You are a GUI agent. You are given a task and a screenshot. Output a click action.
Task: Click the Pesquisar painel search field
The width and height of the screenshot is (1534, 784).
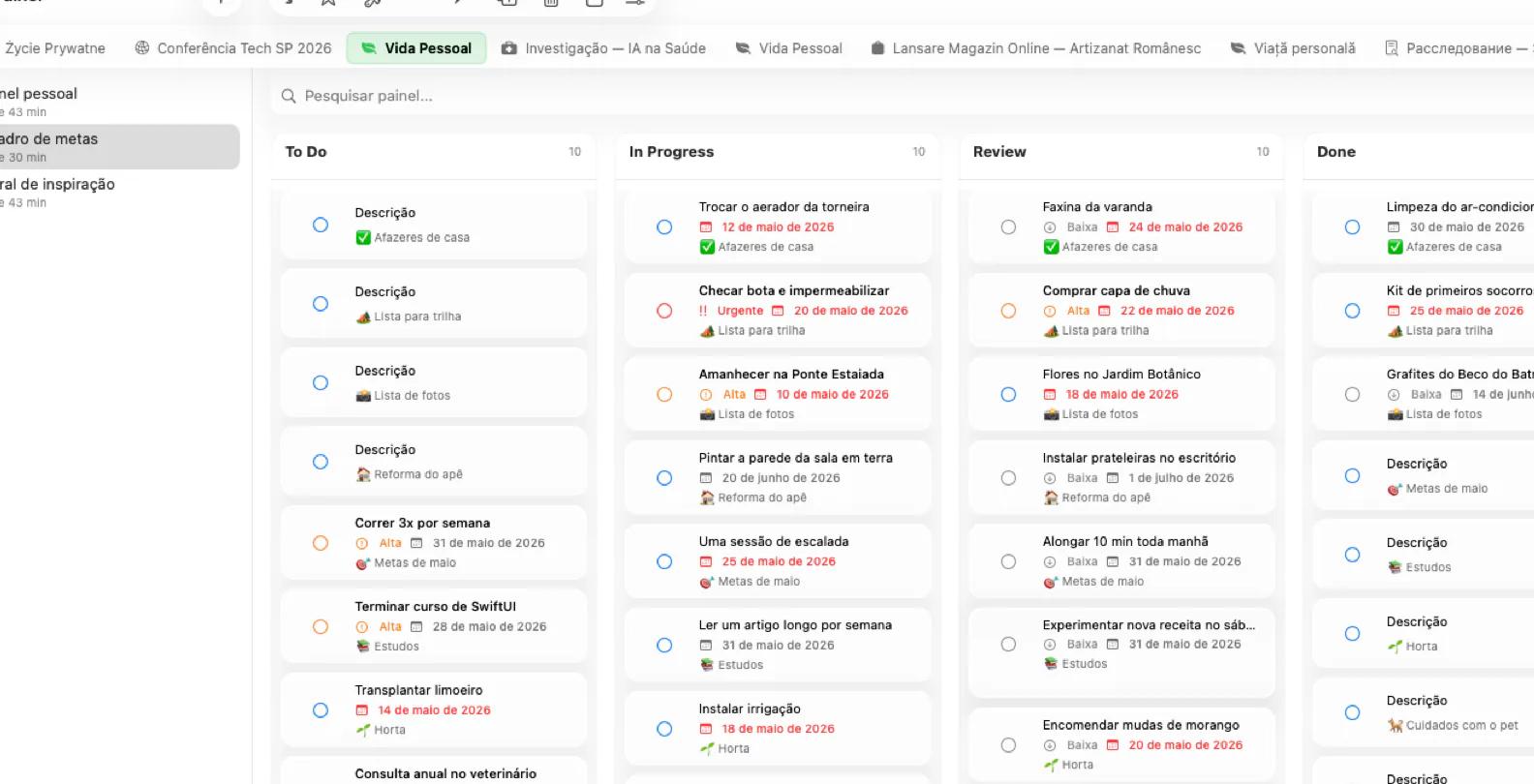(901, 96)
